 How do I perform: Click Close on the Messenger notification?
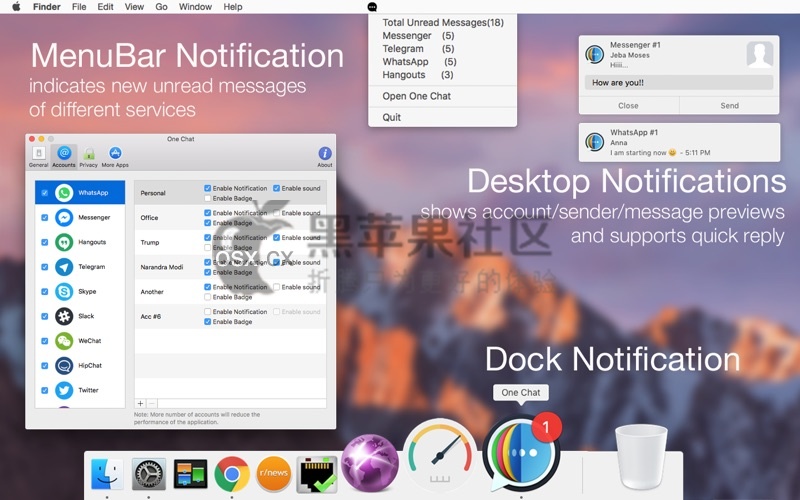tap(629, 106)
